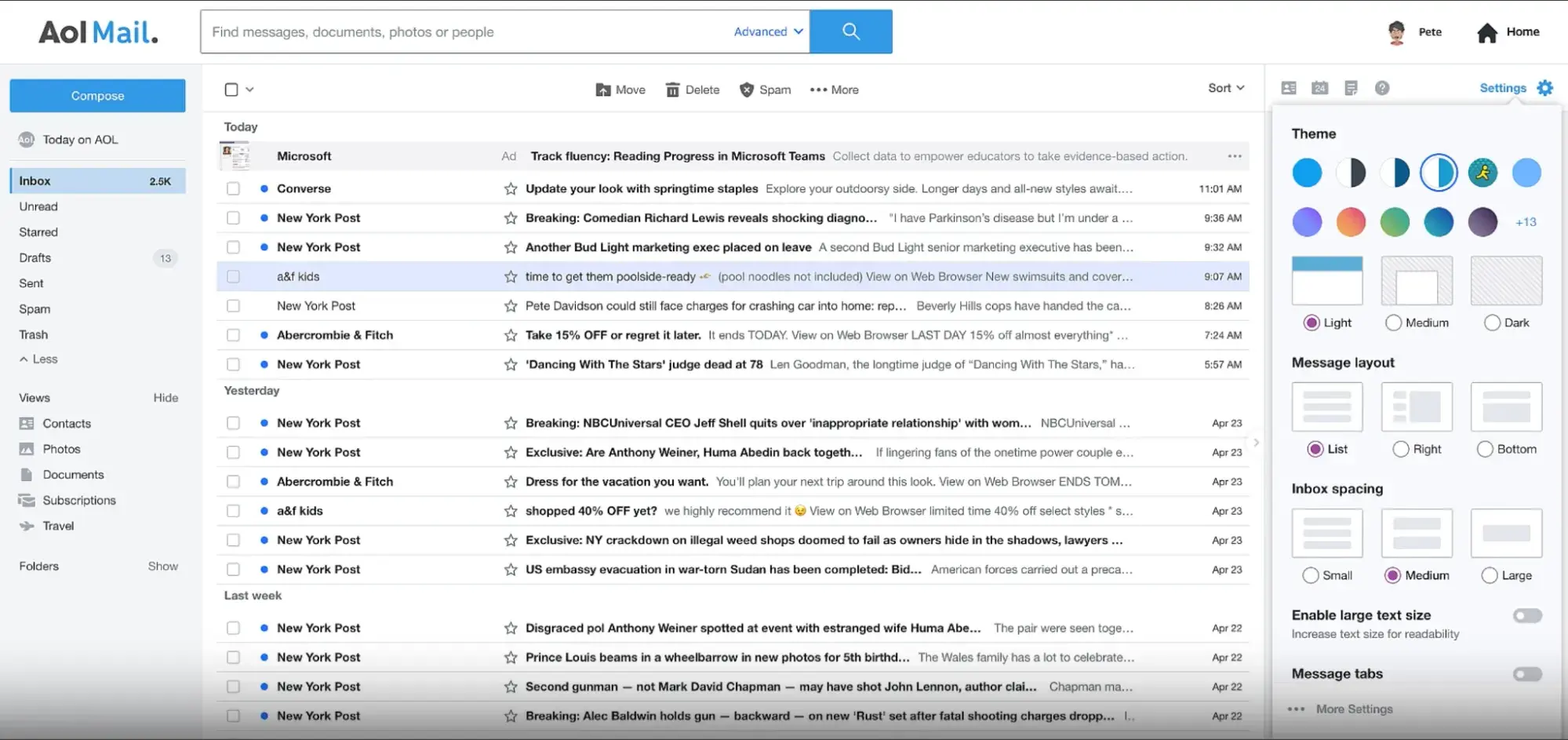
Task: Click the Aol Mail logo
Action: 98,32
